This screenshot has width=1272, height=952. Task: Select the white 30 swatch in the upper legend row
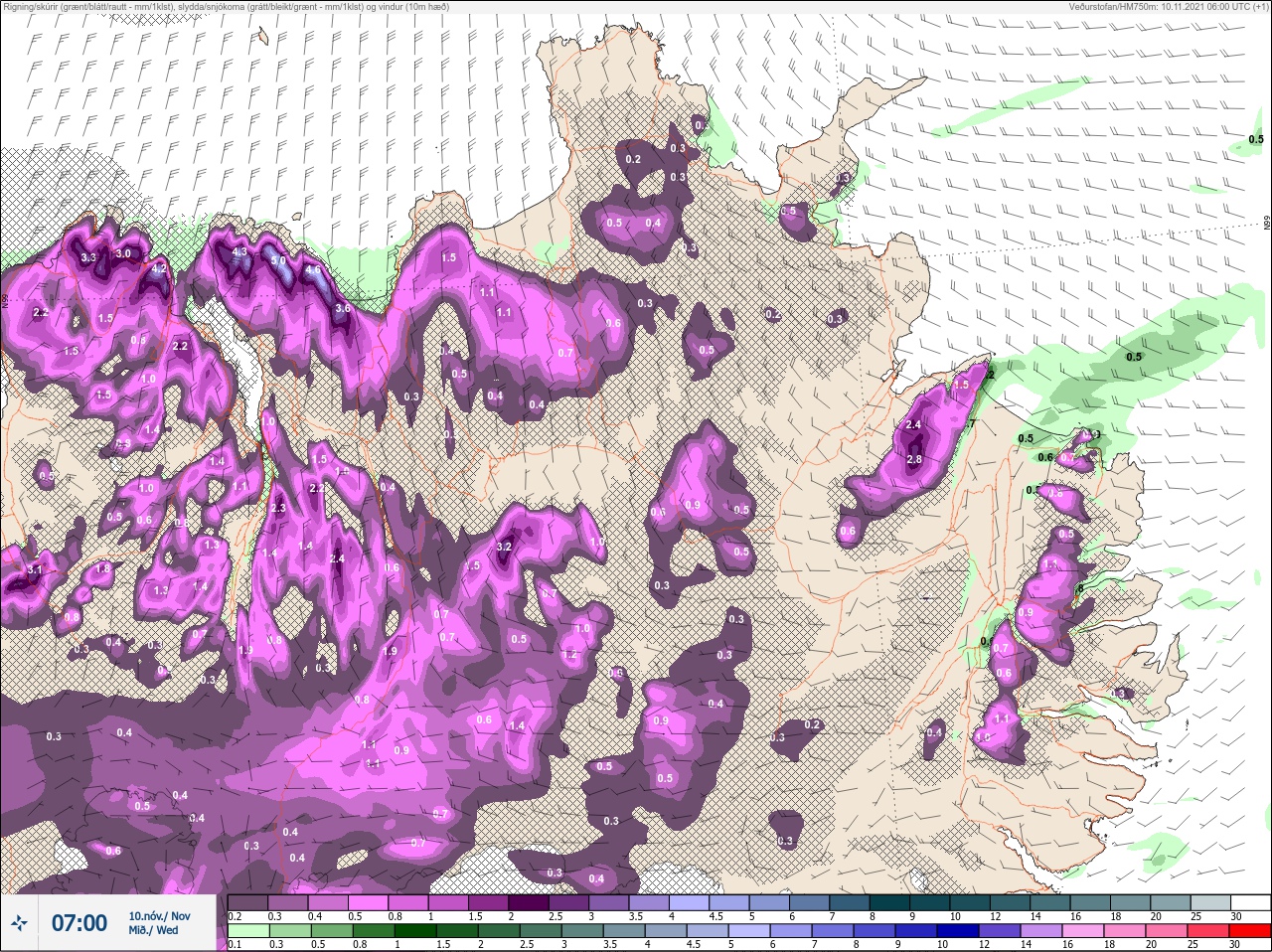coord(1249,903)
